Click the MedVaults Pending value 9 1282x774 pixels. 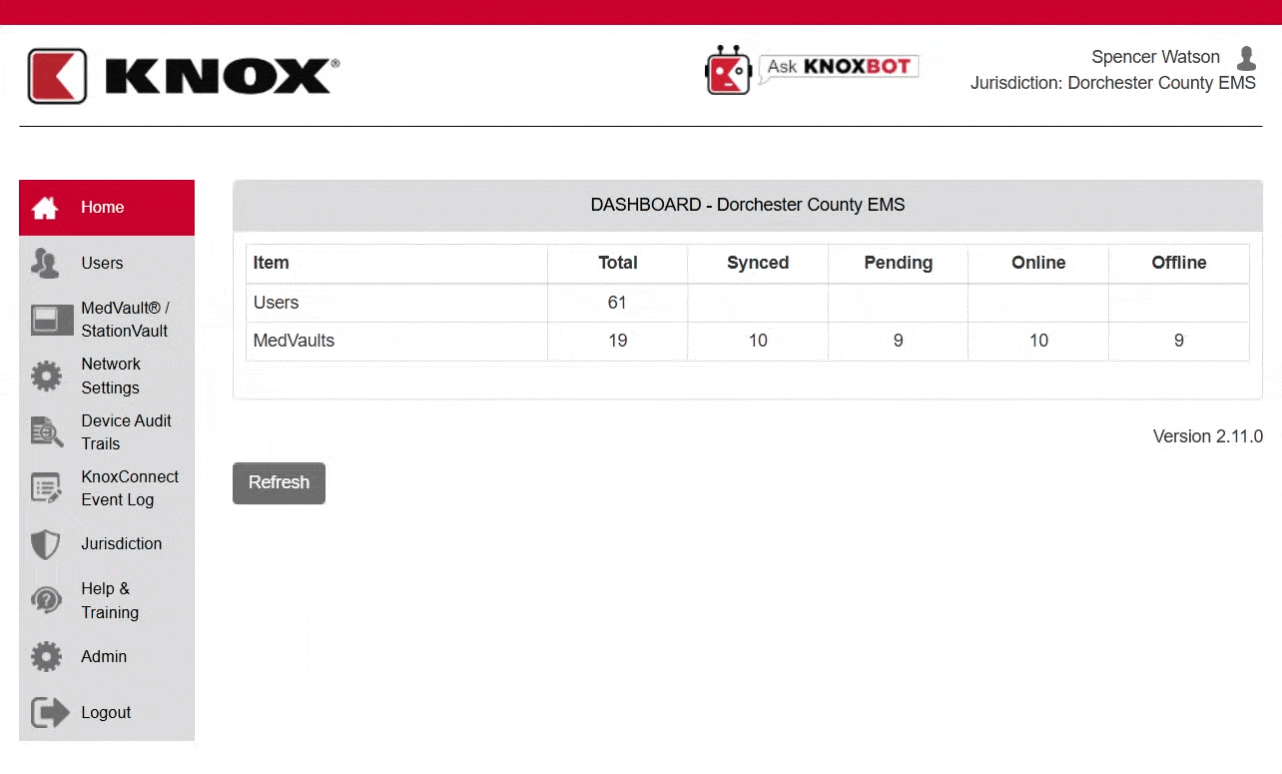898,341
